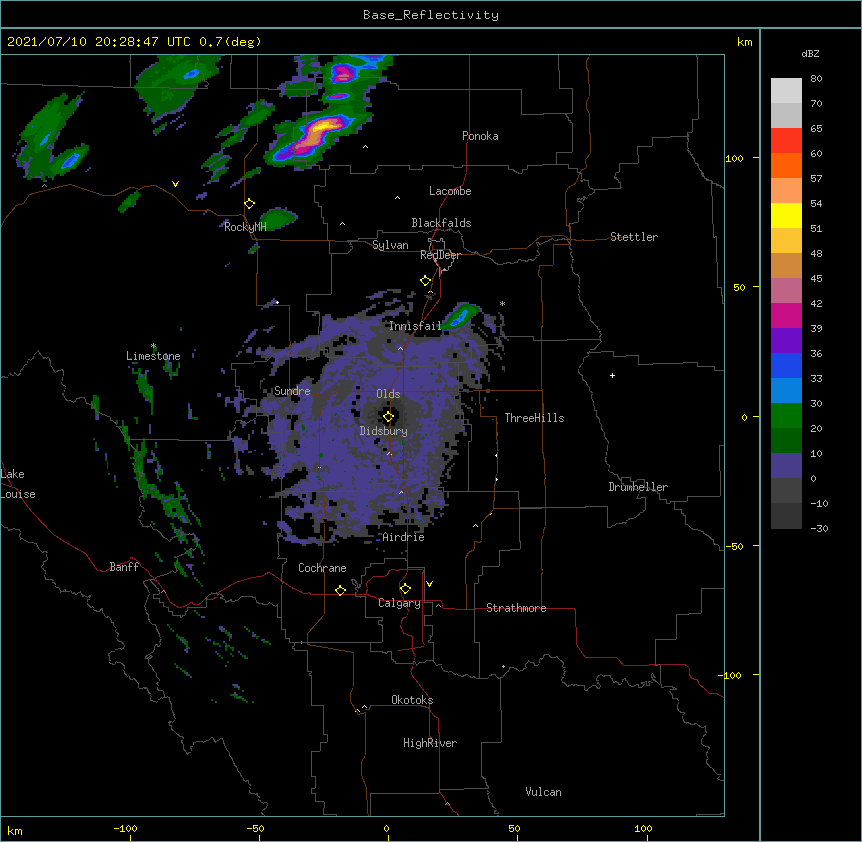Click the -100 tick on the bottom axis

coord(125,828)
